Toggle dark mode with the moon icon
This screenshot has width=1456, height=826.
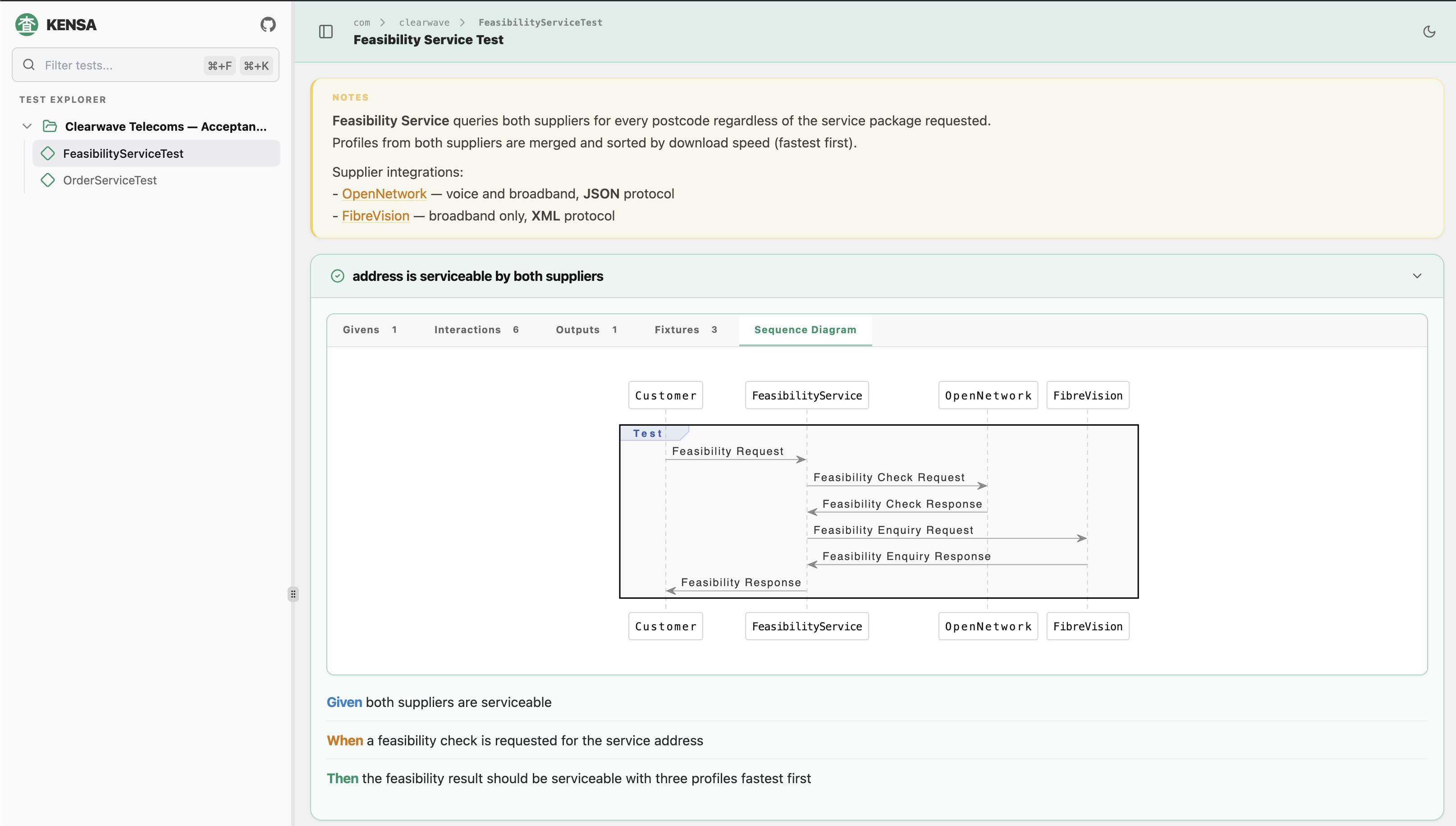(1429, 32)
